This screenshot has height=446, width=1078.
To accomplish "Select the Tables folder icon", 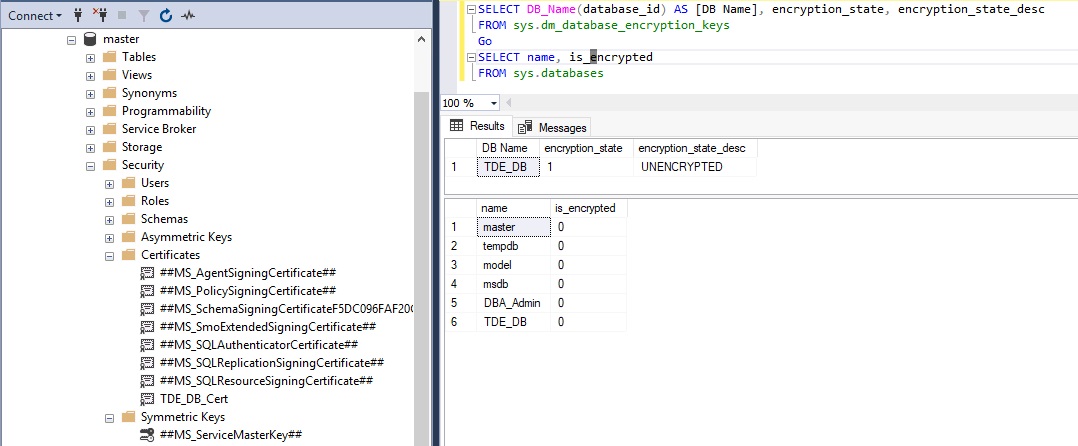I will pyautogui.click(x=109, y=57).
